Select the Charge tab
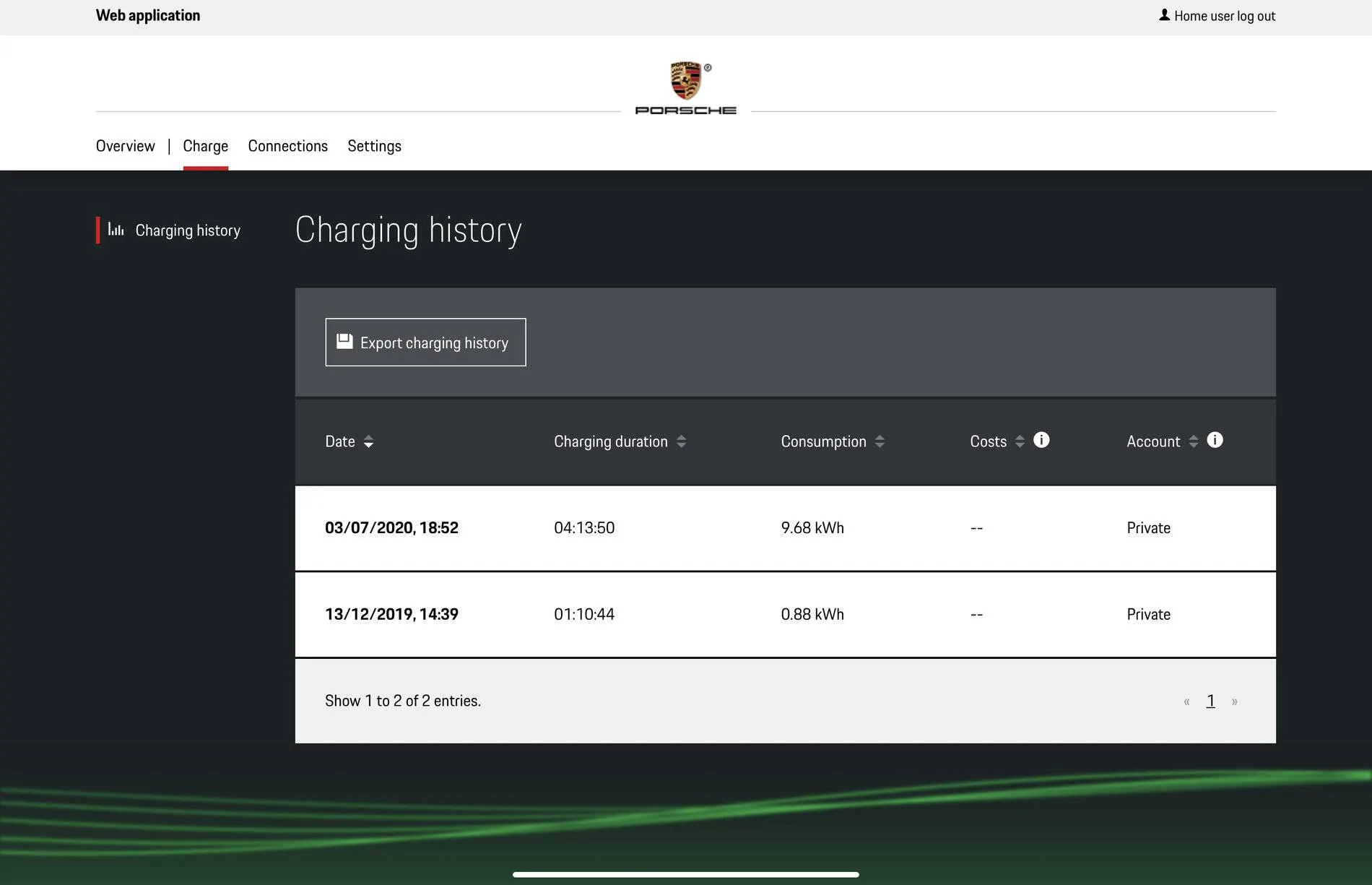 pyautogui.click(x=206, y=146)
